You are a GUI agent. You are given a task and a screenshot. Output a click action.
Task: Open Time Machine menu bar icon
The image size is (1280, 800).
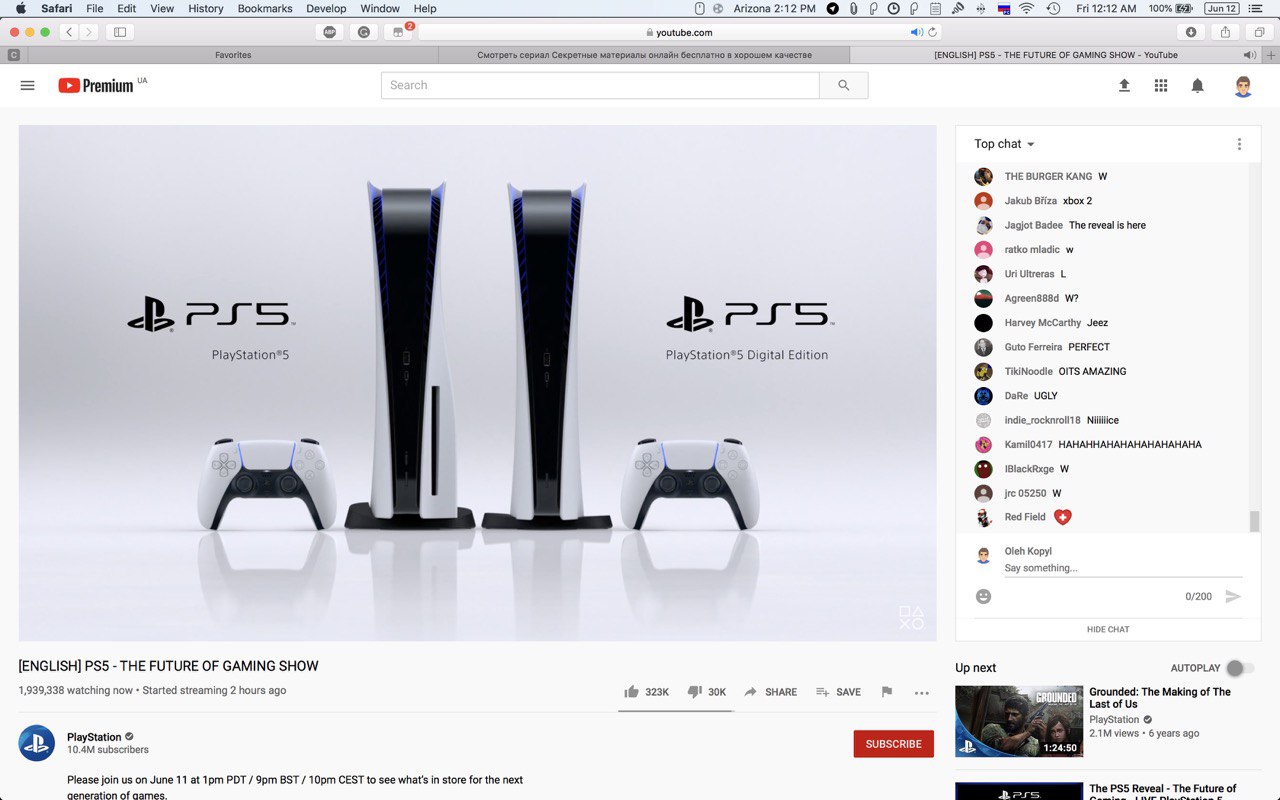[1053, 8]
